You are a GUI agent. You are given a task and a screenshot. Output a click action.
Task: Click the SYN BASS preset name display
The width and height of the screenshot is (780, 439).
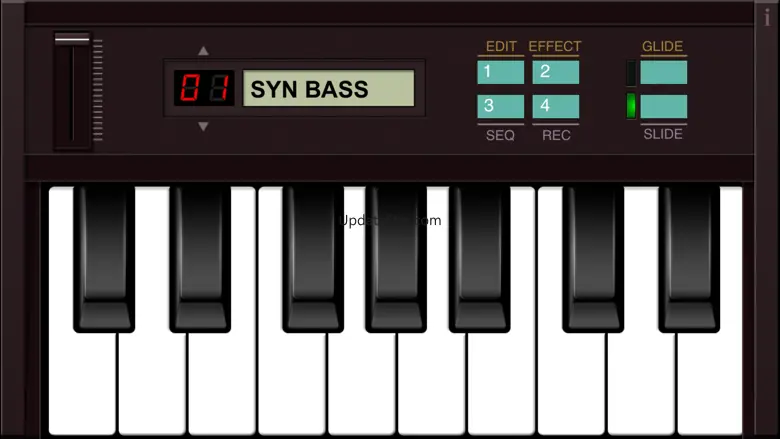[x=328, y=88]
